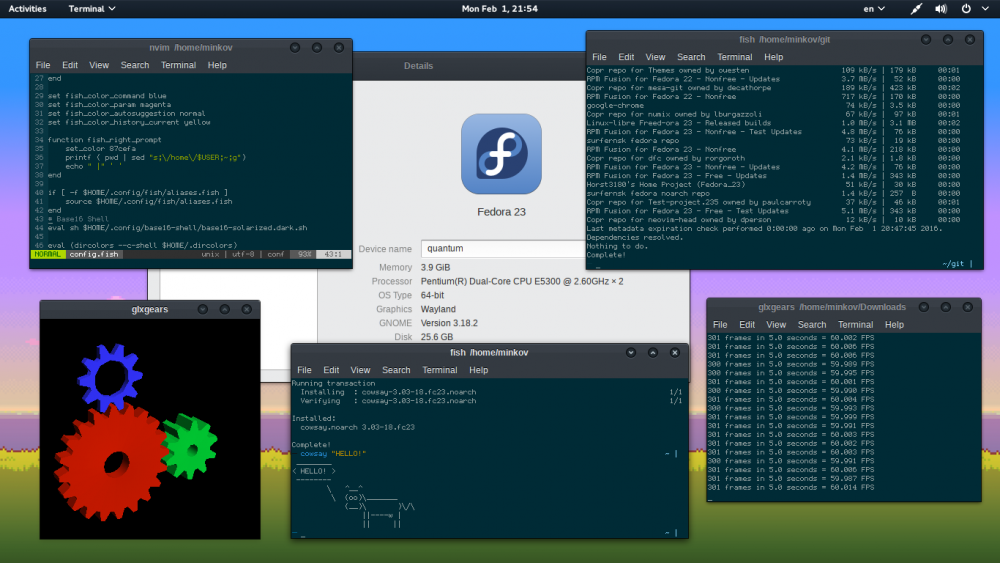Click the green gear in glxgears window
1000x563 pixels.
(189, 446)
